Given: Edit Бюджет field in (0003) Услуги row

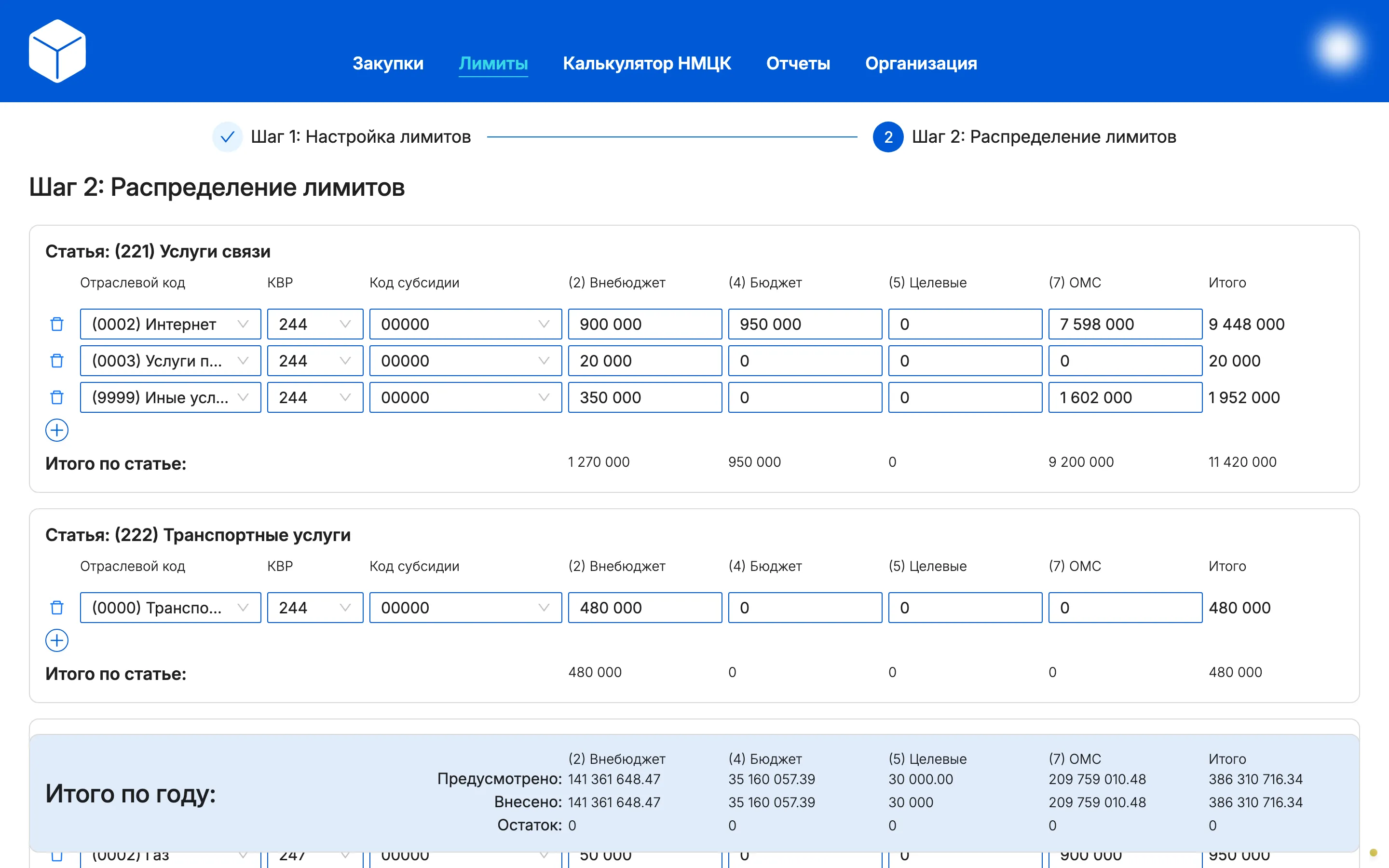Looking at the screenshot, I should click(x=805, y=361).
